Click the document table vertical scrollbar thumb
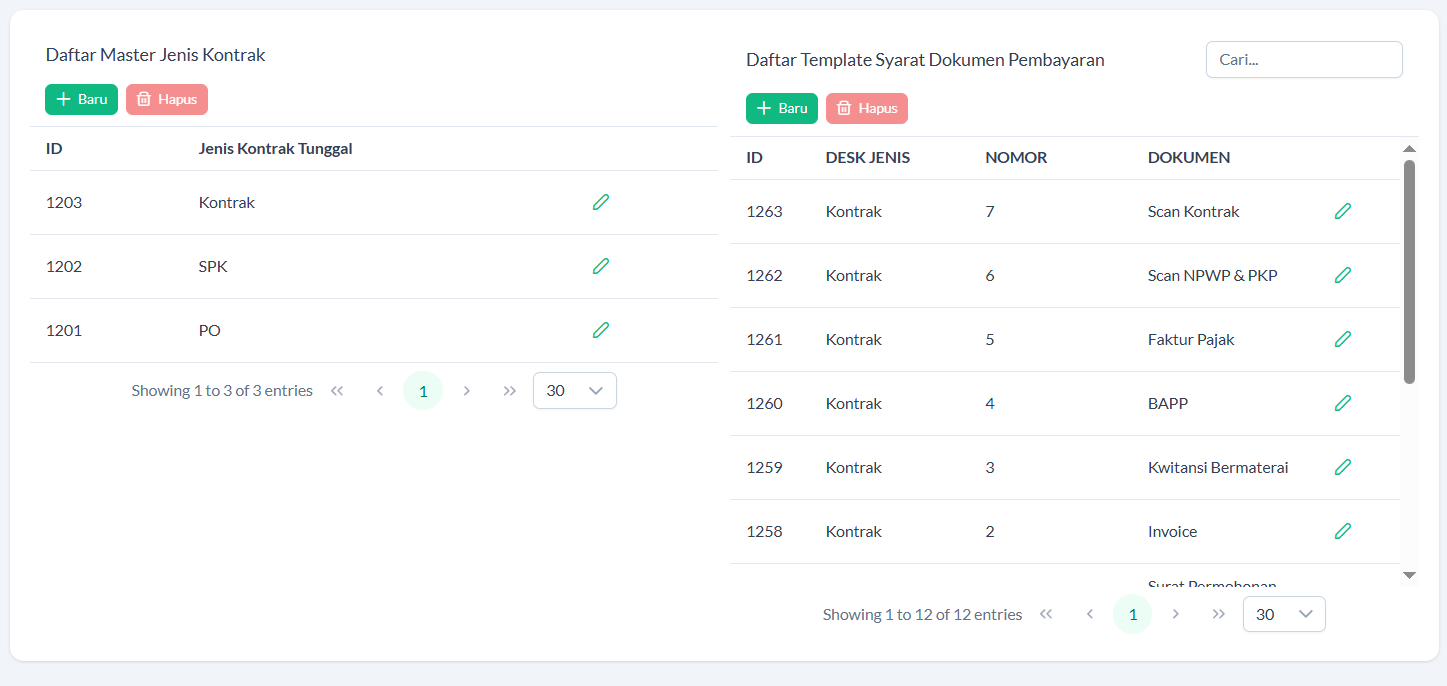The width and height of the screenshot is (1447, 686). point(1409,270)
